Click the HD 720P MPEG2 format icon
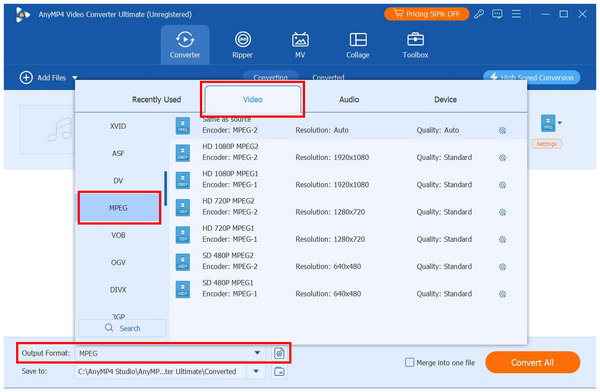The image size is (600, 392). (x=183, y=207)
